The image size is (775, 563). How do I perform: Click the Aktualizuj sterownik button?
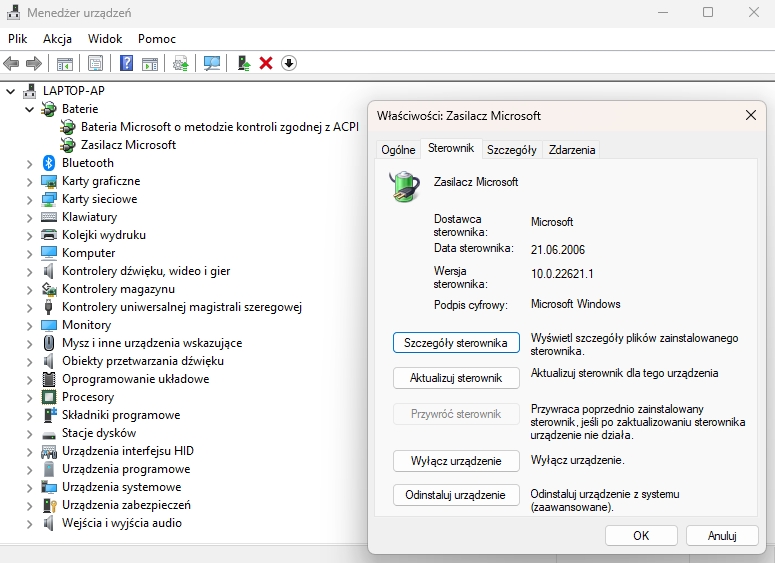point(456,378)
